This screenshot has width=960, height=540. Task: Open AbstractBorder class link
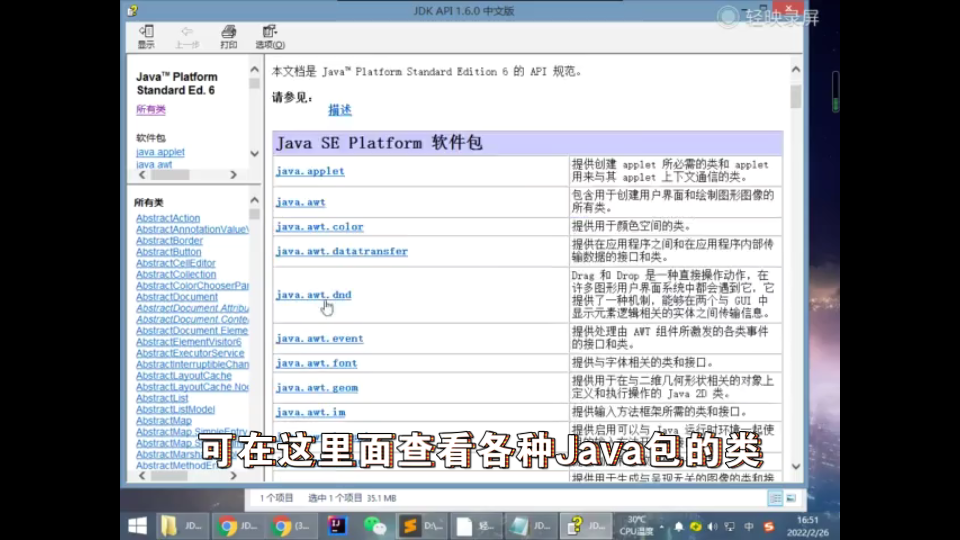(169, 241)
